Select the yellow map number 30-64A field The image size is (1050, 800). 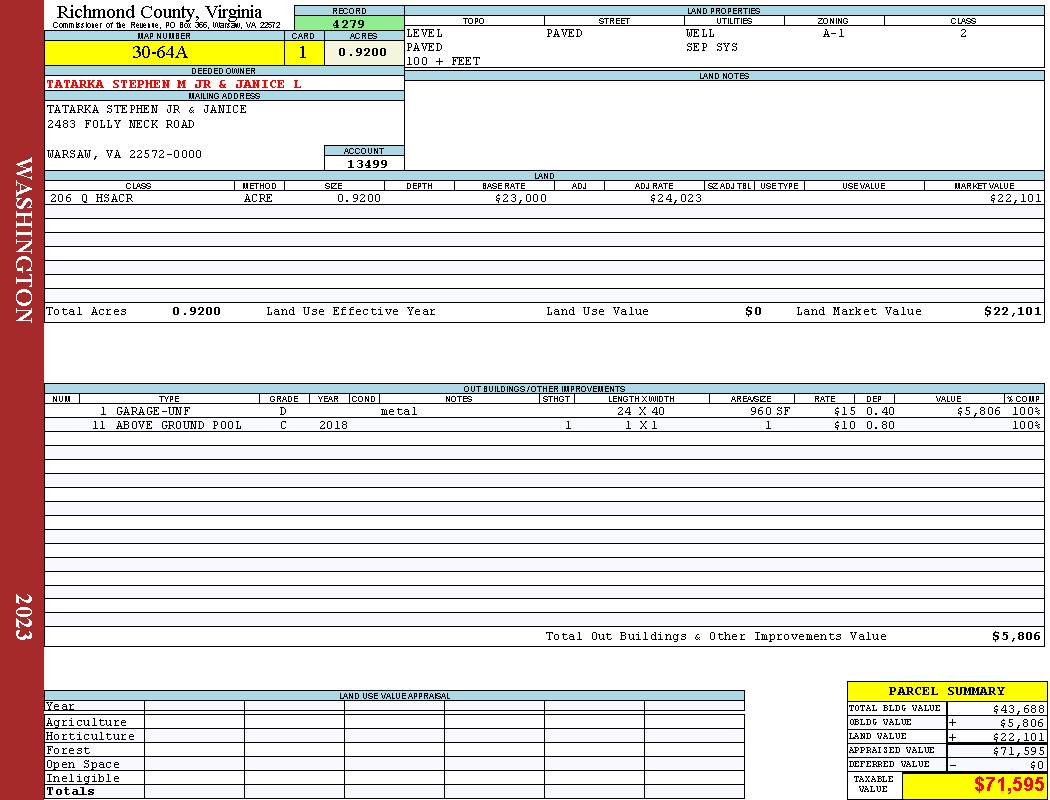(x=164, y=52)
